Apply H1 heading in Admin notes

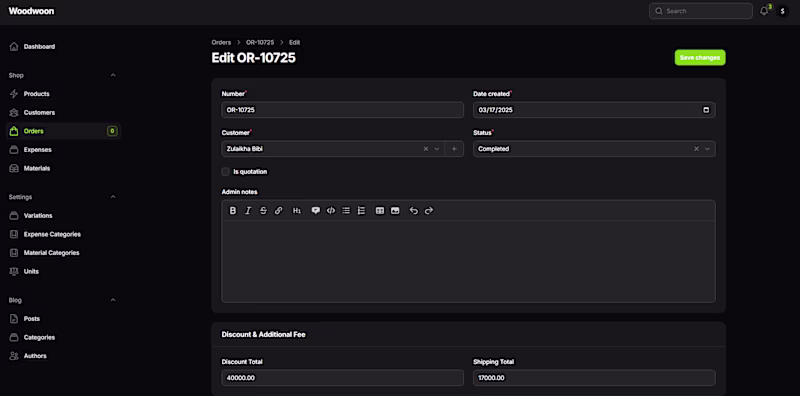(x=296, y=211)
